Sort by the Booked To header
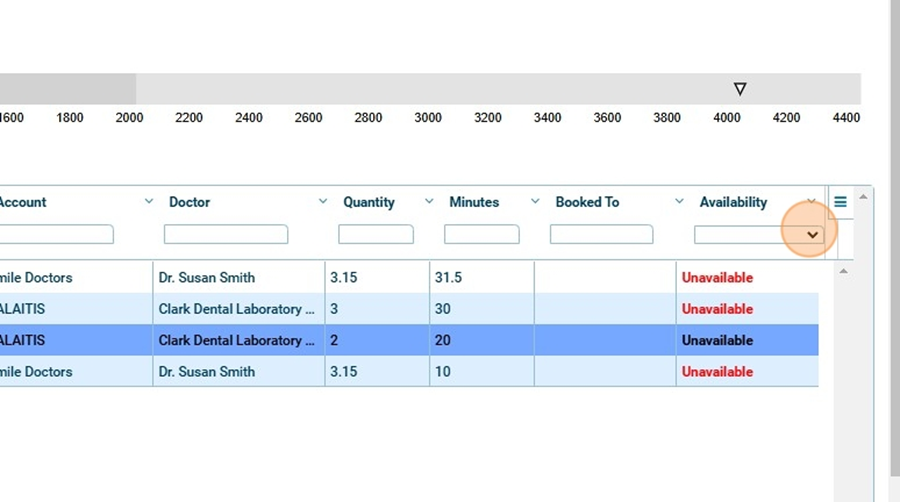900x502 pixels. tap(587, 202)
